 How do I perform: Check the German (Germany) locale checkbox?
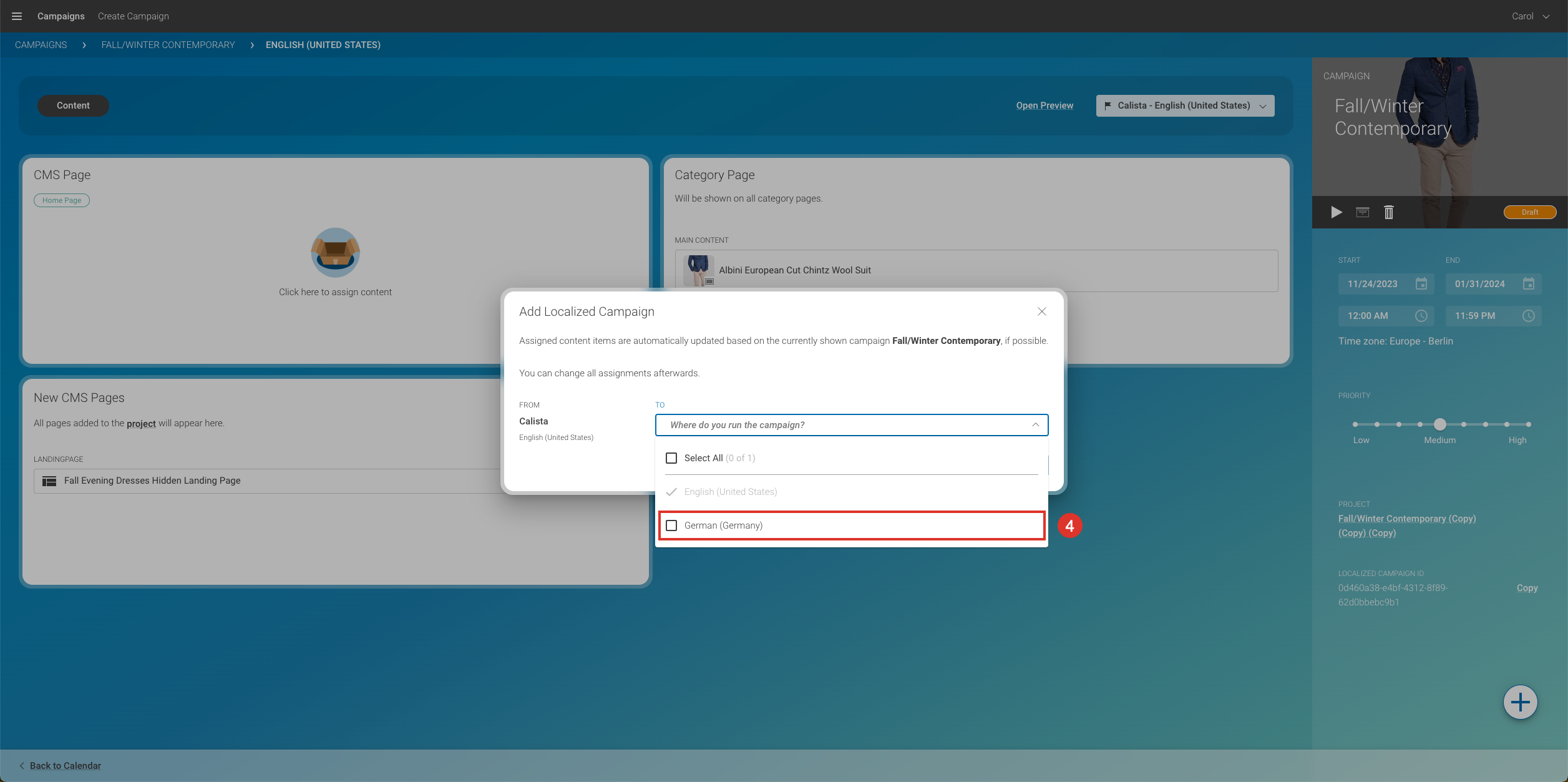(671, 525)
